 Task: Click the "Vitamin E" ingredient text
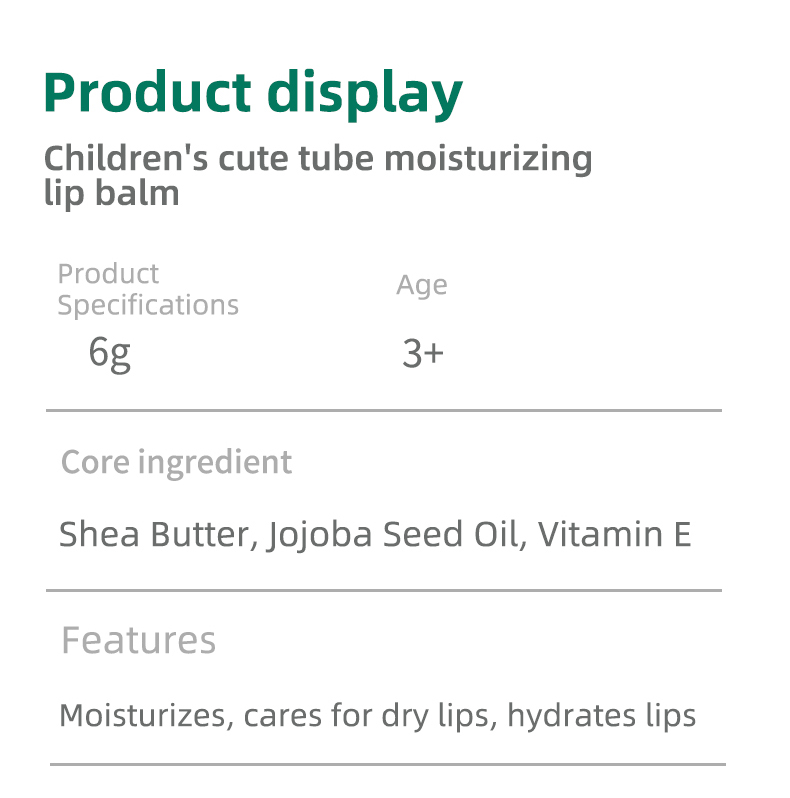(614, 534)
